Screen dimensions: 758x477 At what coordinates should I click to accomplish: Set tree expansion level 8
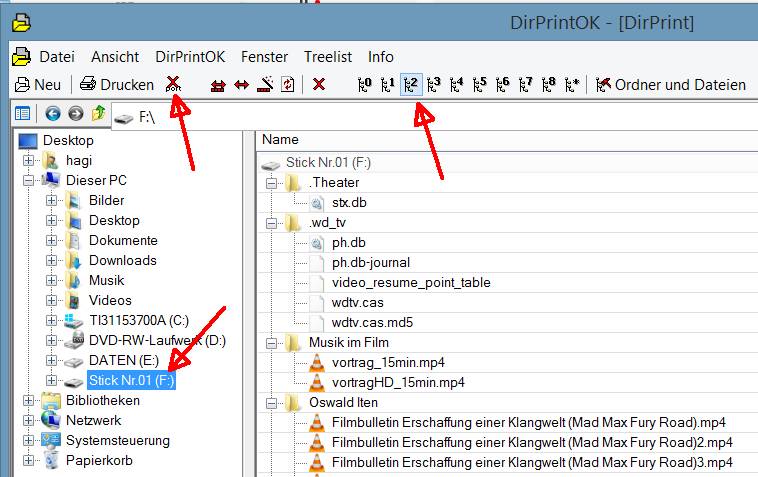pyautogui.click(x=549, y=85)
